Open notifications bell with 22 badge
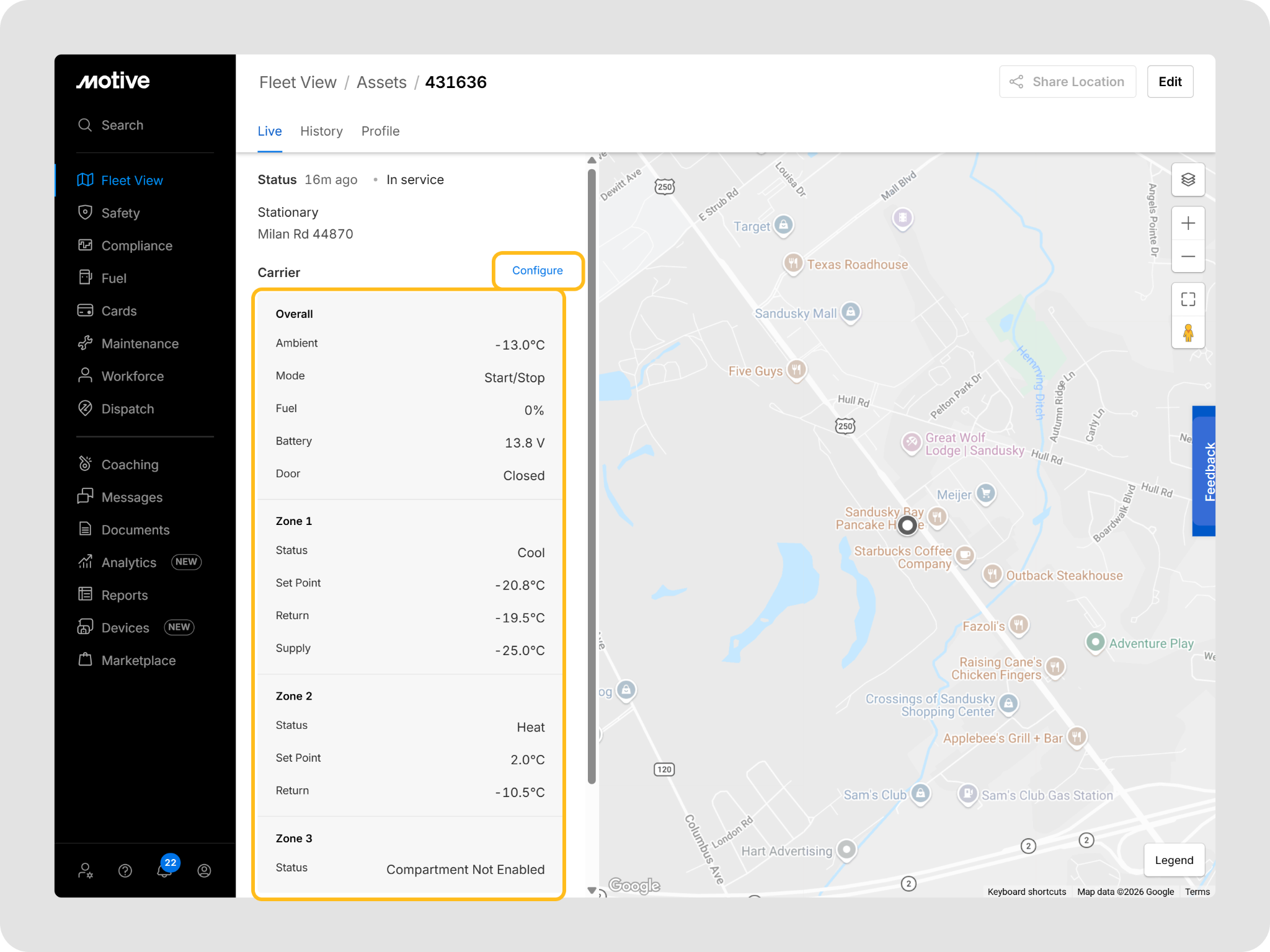 [x=164, y=870]
